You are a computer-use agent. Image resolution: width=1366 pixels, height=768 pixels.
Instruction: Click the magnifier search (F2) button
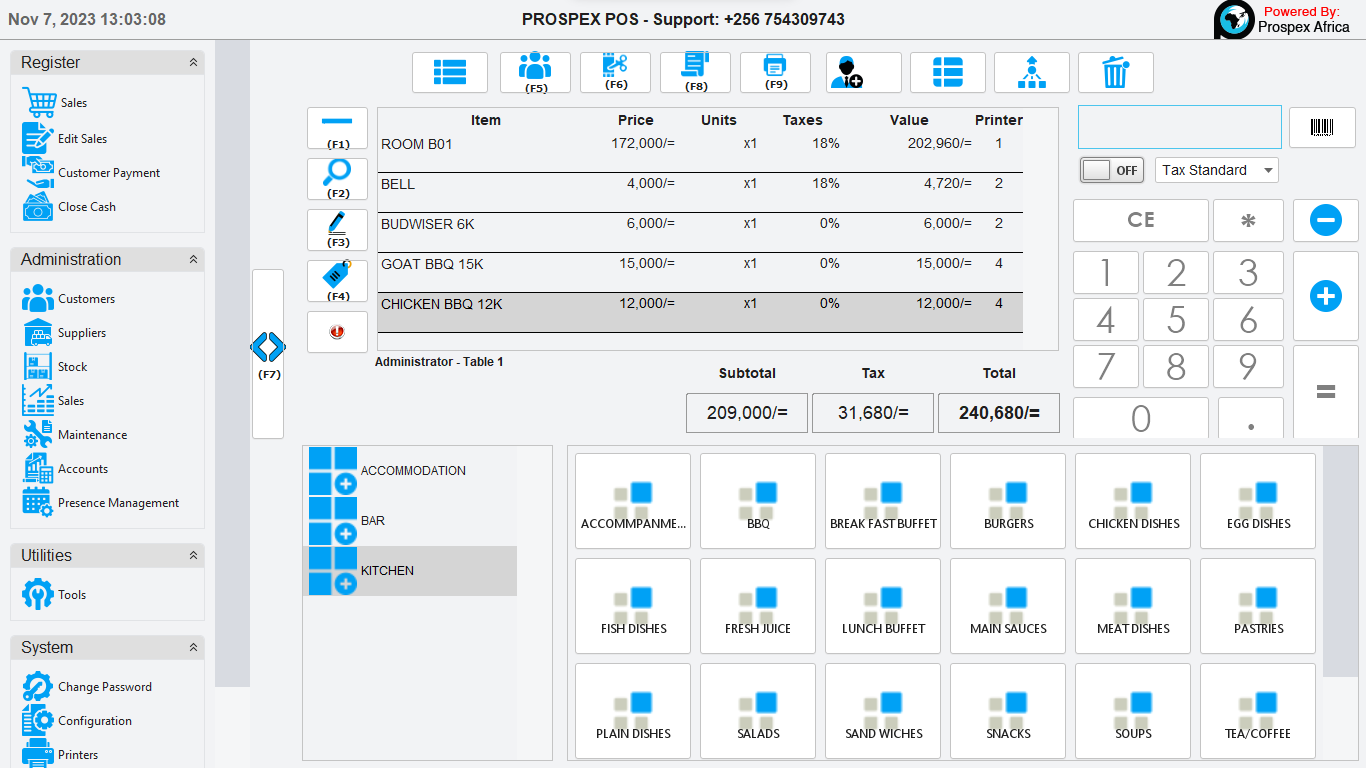click(337, 178)
